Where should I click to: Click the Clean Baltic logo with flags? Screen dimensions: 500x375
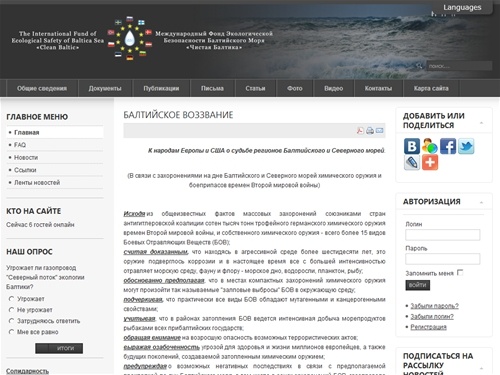[130, 38]
